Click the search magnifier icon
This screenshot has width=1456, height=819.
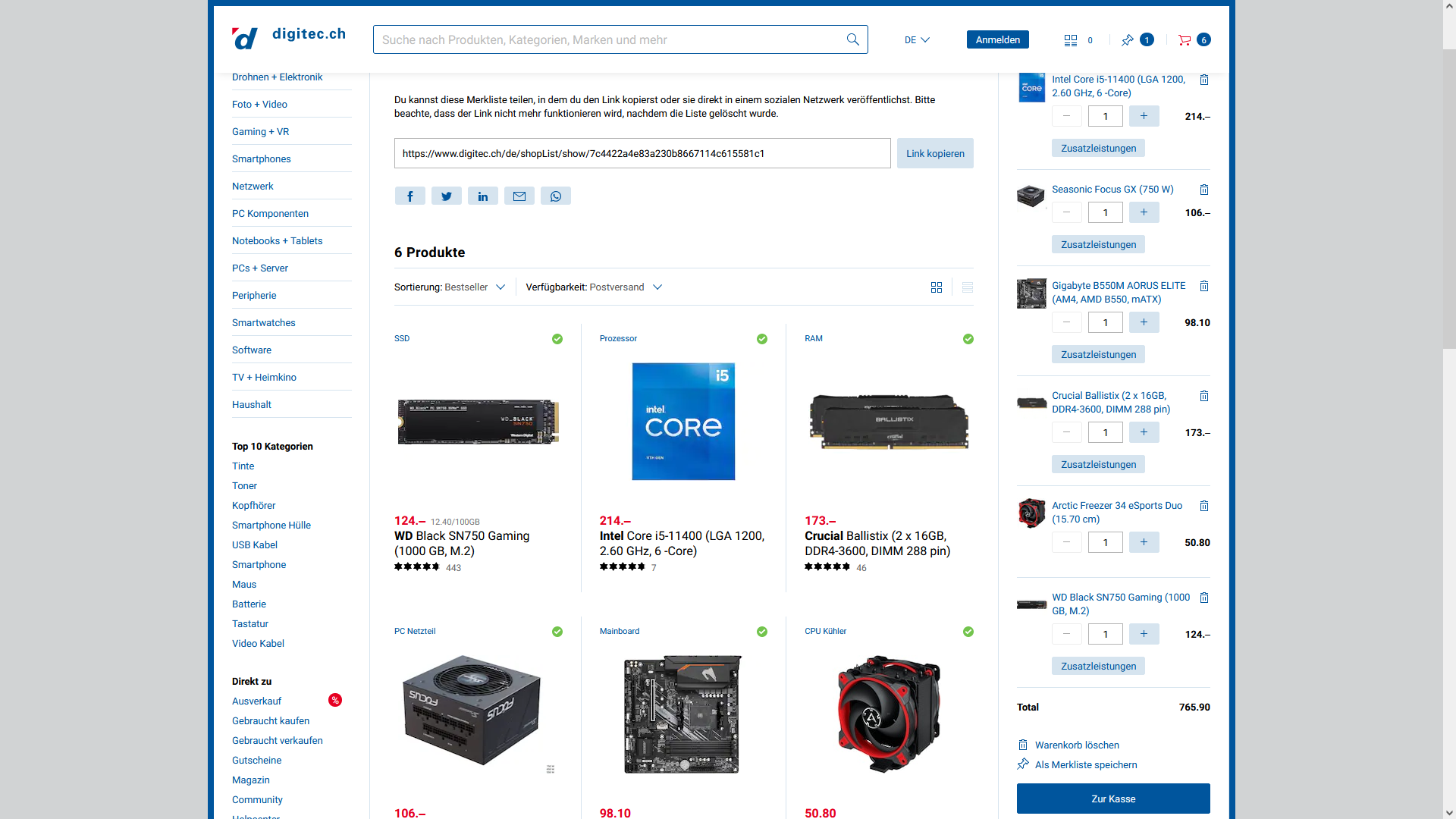point(852,39)
